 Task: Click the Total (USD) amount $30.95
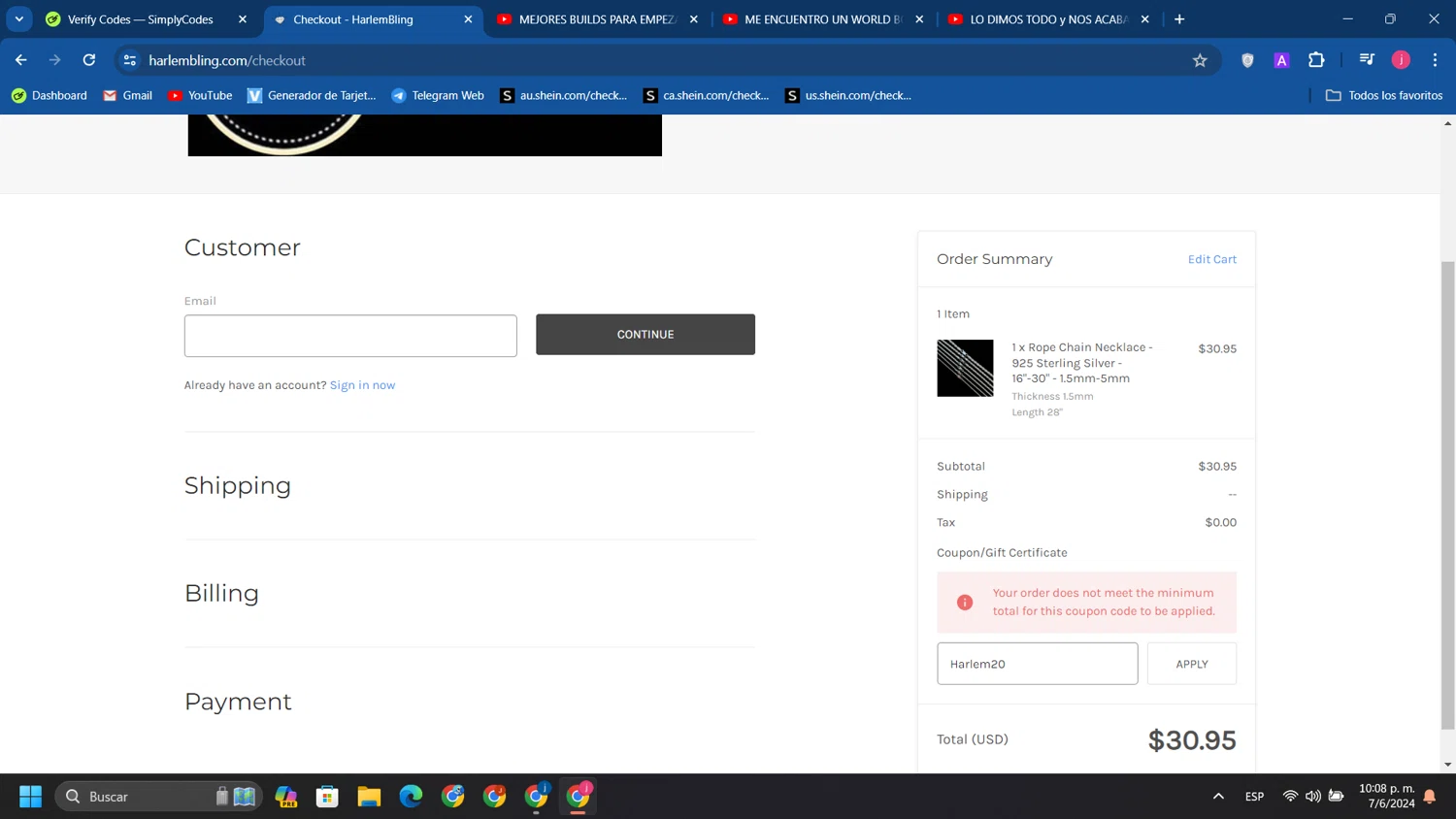click(x=1192, y=740)
